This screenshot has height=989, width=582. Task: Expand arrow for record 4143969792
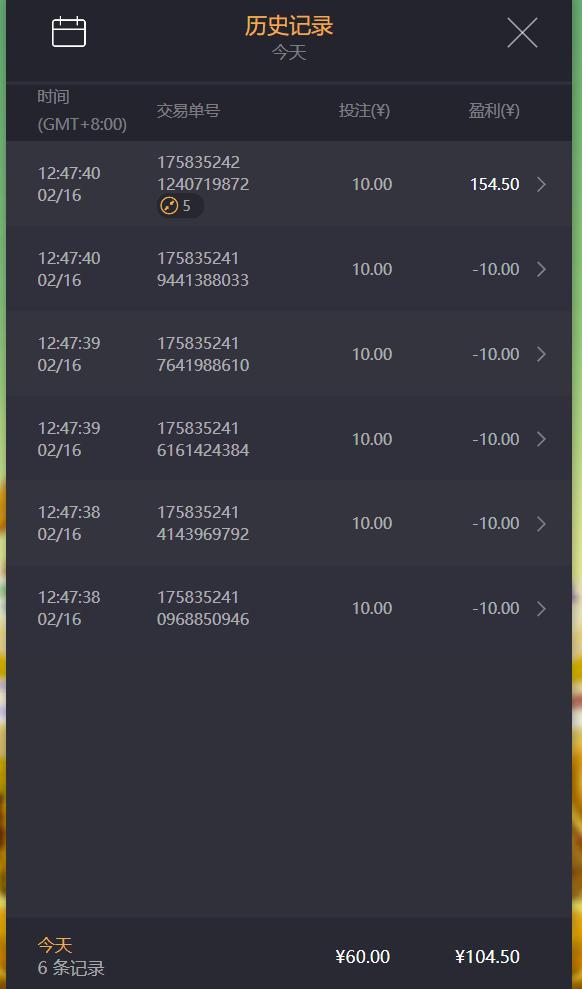[541, 524]
